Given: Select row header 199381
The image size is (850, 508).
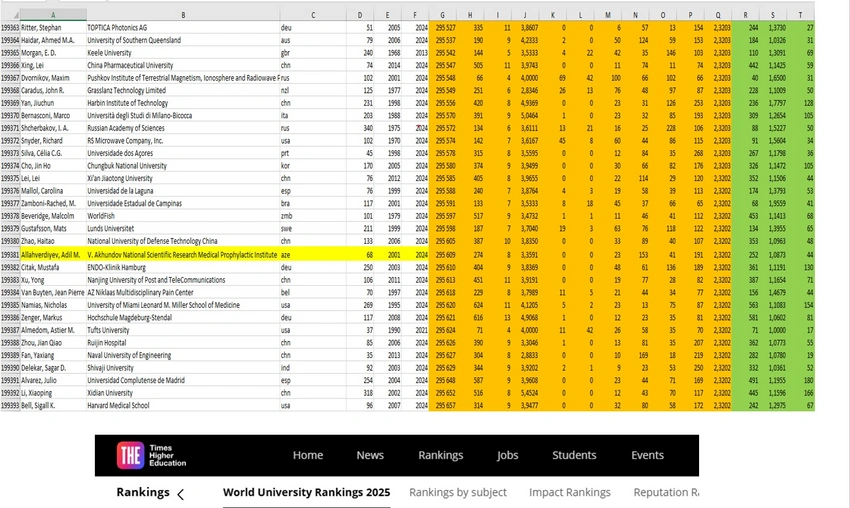Looking at the screenshot, I should [11, 255].
